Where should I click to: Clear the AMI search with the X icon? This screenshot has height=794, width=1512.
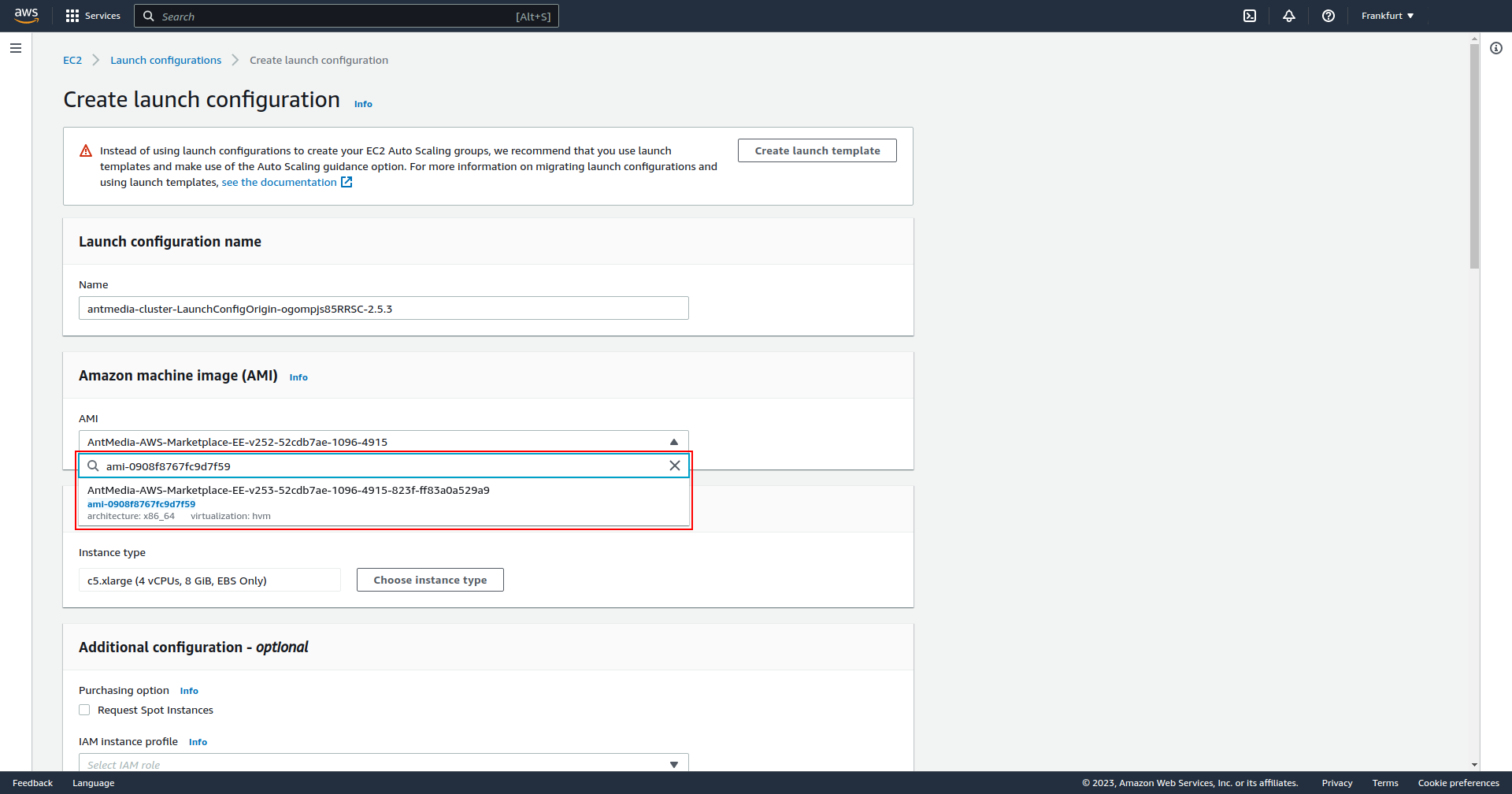click(675, 466)
